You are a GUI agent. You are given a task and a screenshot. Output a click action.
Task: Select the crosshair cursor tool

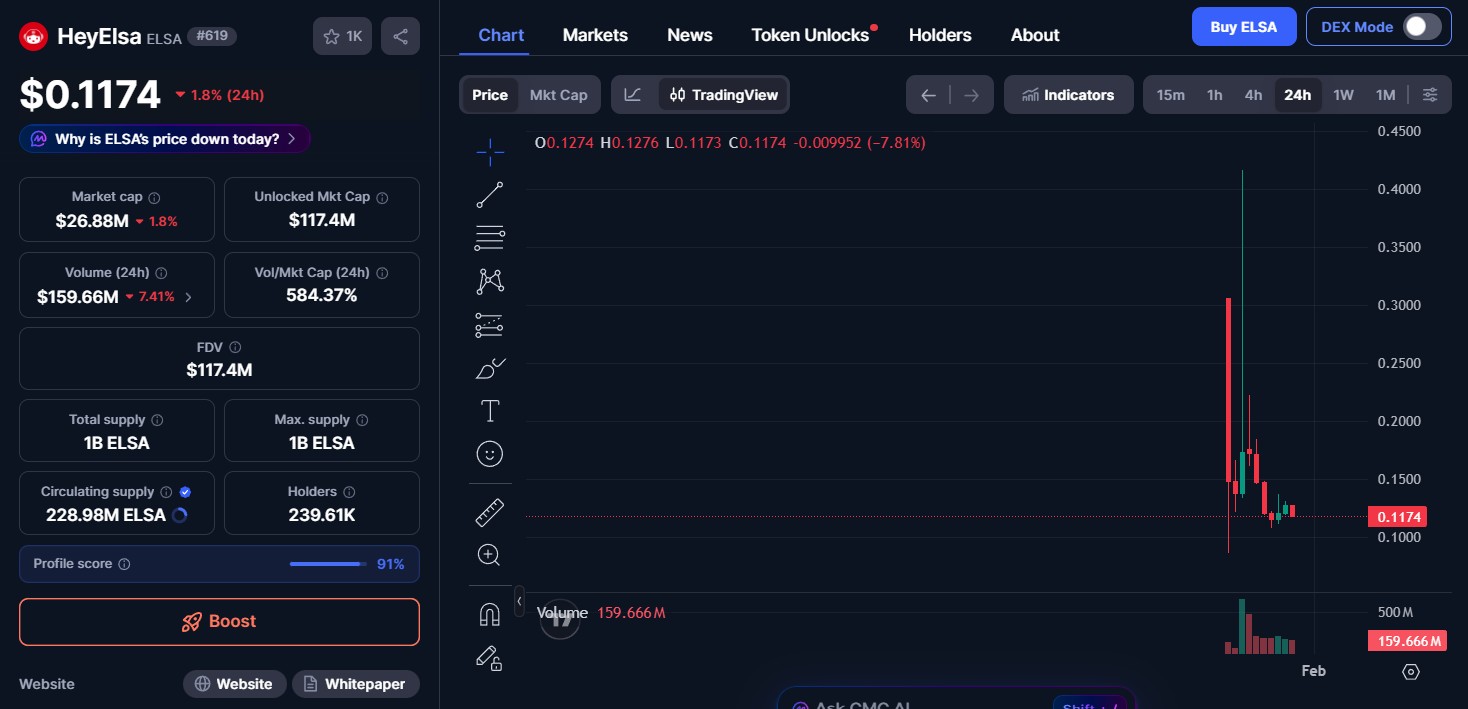(489, 152)
